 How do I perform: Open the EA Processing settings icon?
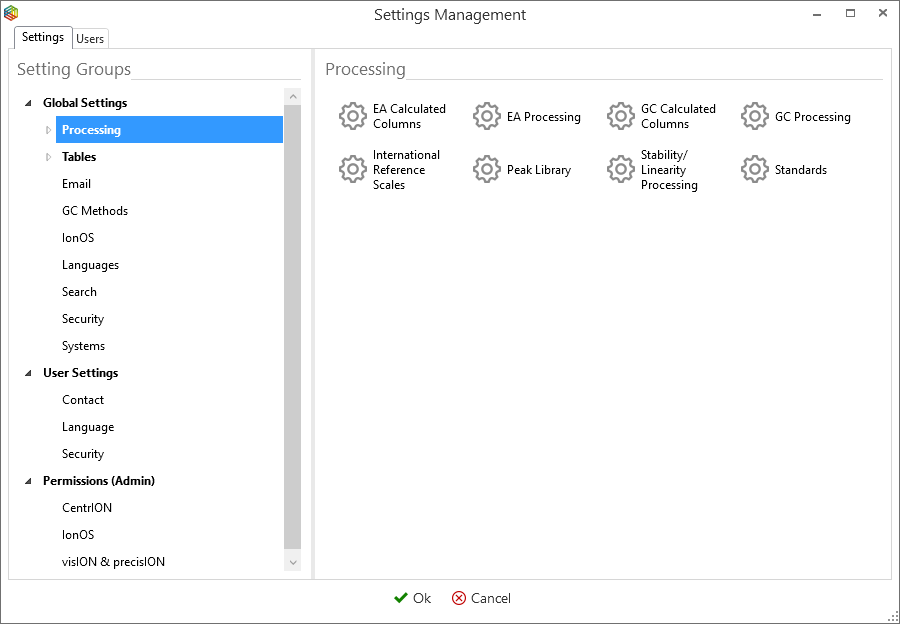(x=487, y=116)
